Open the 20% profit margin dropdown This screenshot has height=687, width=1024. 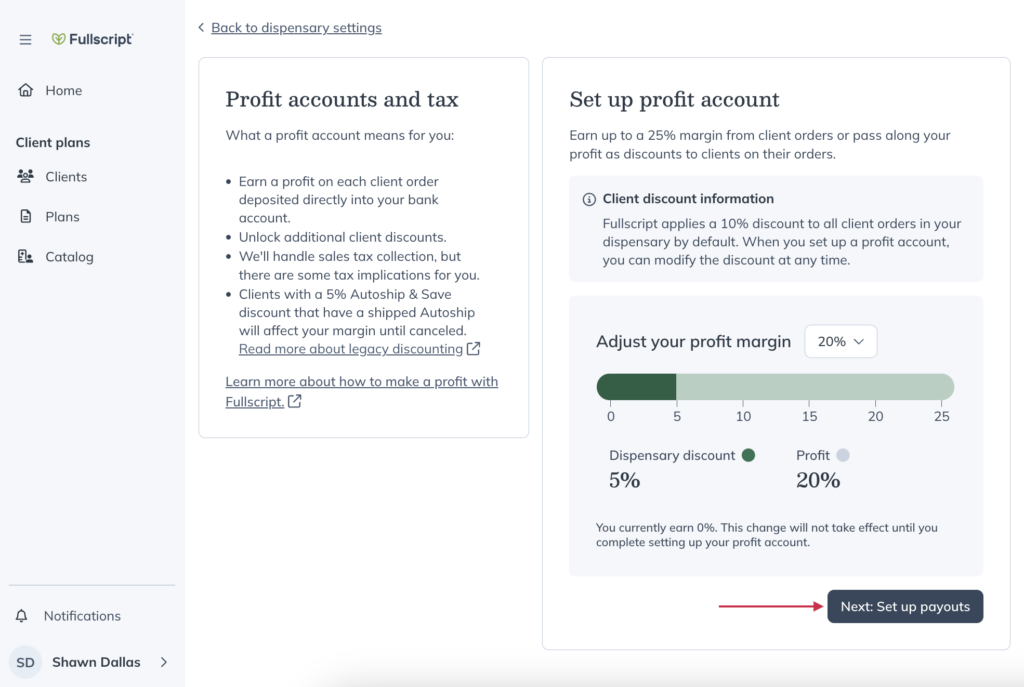pos(840,342)
